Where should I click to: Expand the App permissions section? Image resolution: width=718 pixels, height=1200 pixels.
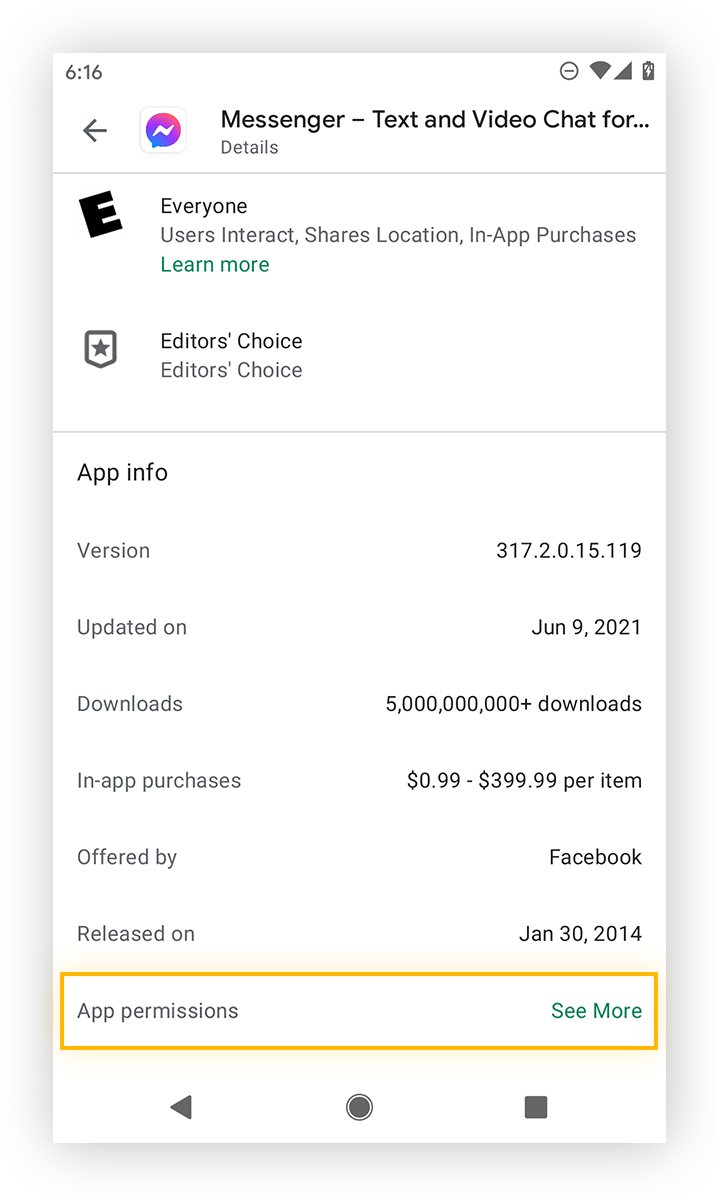pyautogui.click(x=158, y=1011)
